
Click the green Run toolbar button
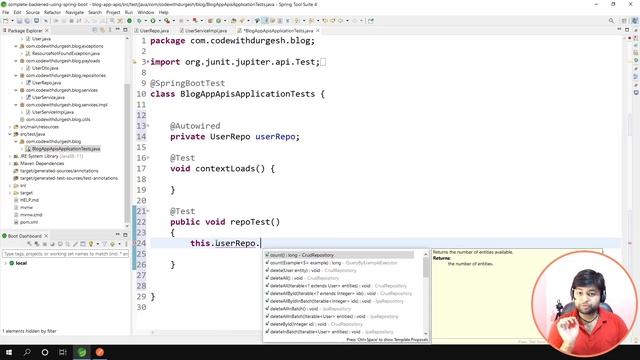pyautogui.click(x=153, y=21)
